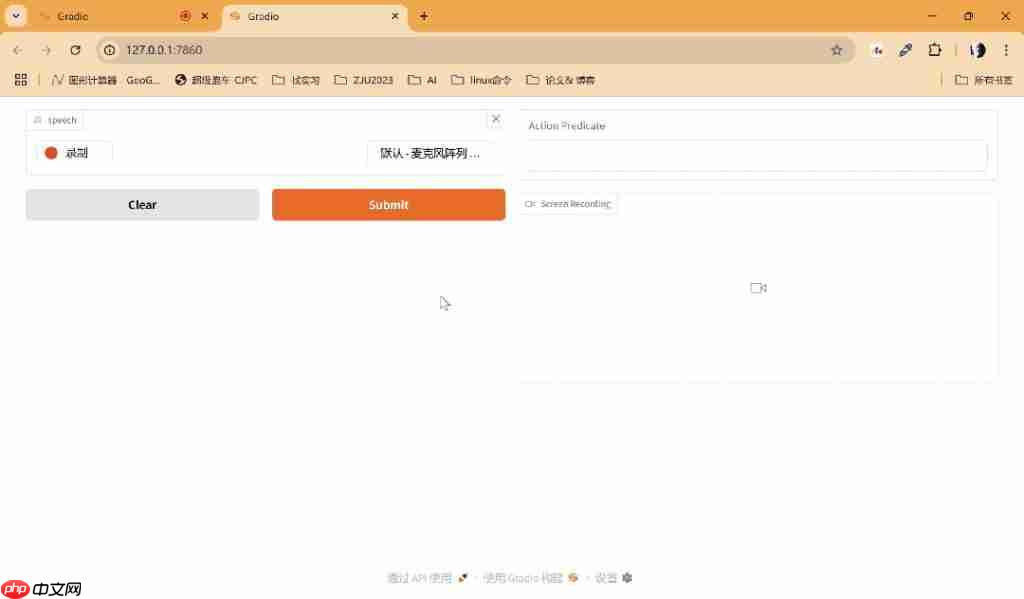
Task: Click the Submit button
Action: 388,204
